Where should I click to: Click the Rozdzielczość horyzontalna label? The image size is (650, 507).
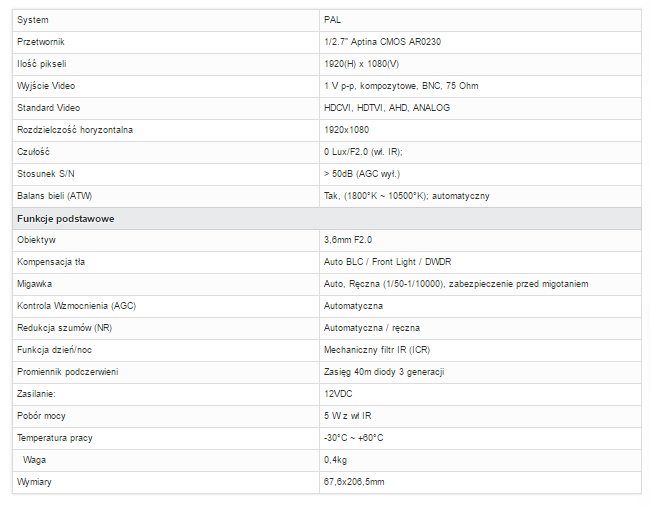[75, 130]
